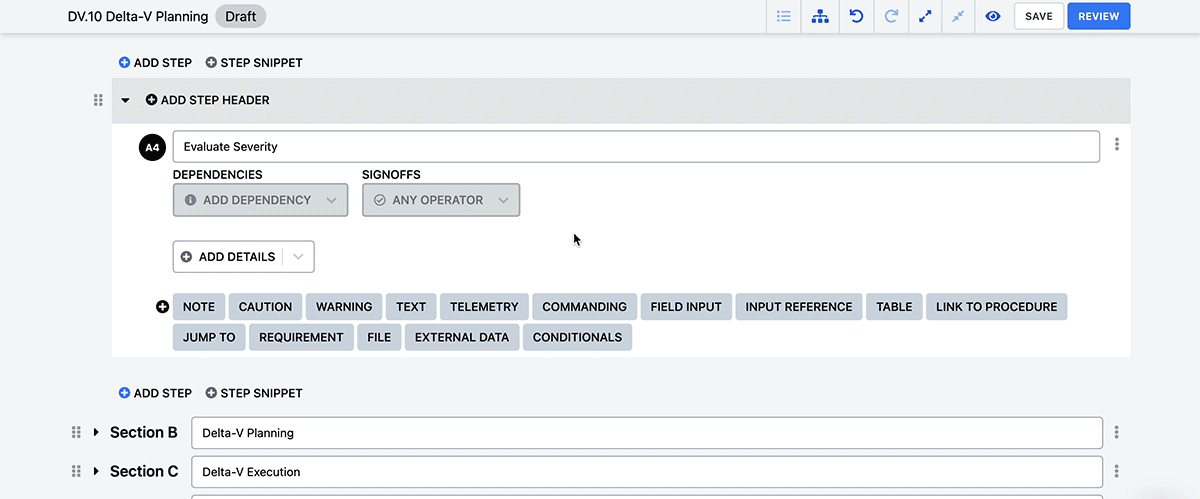Screen dimensions: 1200x499
Task: Click the plus icon before NOTE
Action: tap(162, 307)
